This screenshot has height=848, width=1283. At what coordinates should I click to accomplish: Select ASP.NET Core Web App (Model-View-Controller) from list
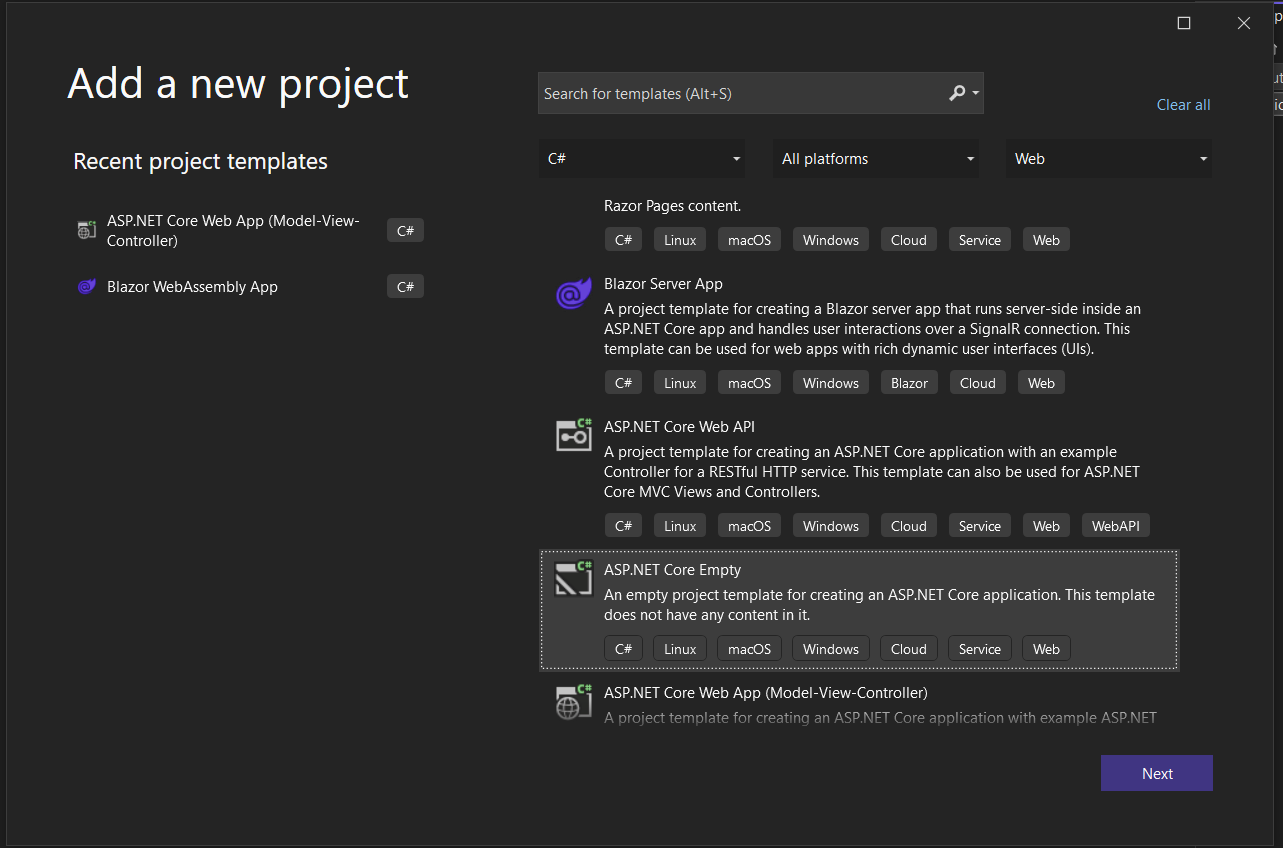[x=765, y=693]
